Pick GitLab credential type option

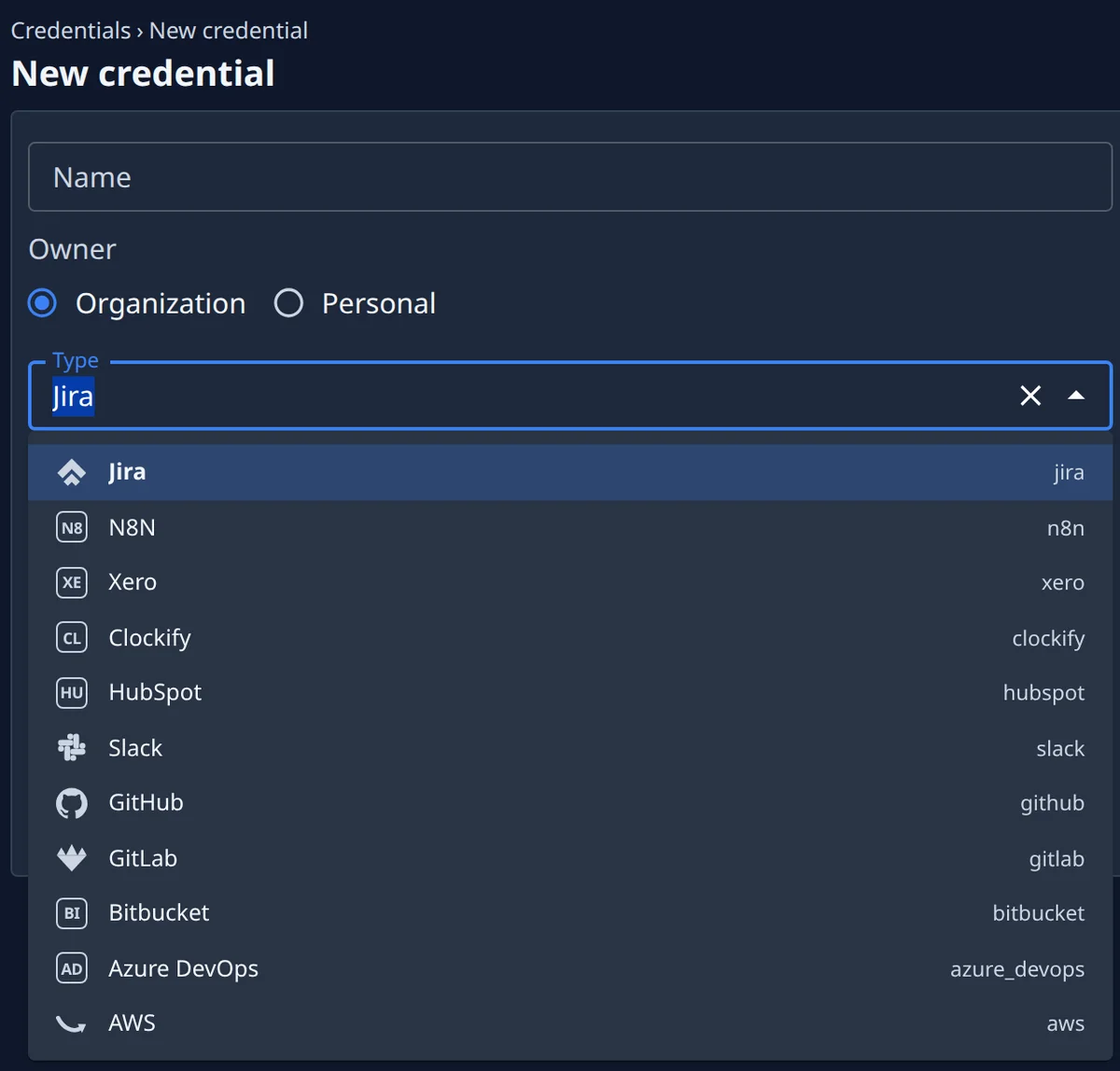click(x=570, y=858)
